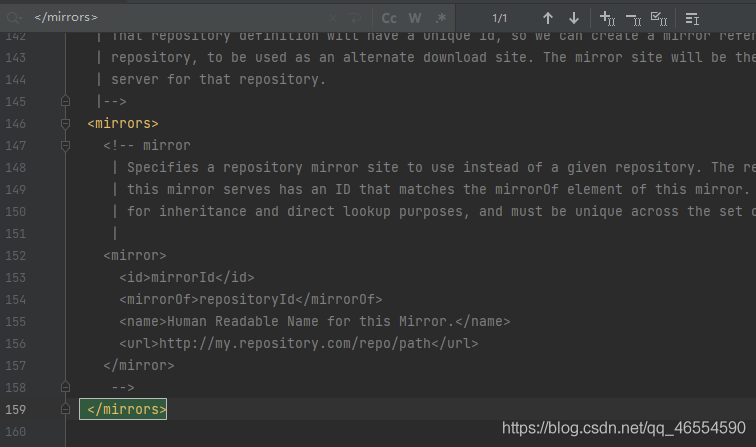Select all occurrences in the file
The height and width of the screenshot is (447, 756).
click(659, 18)
